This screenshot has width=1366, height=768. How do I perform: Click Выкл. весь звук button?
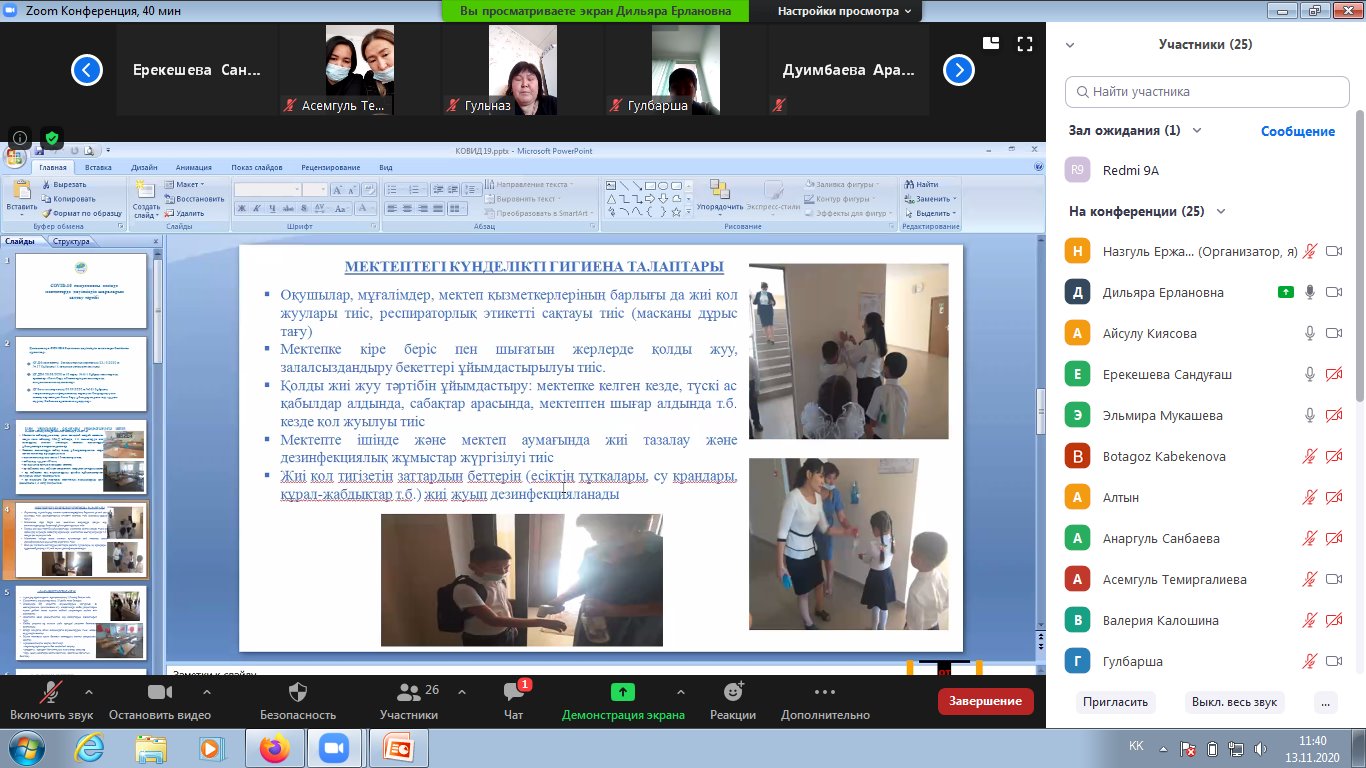1234,702
